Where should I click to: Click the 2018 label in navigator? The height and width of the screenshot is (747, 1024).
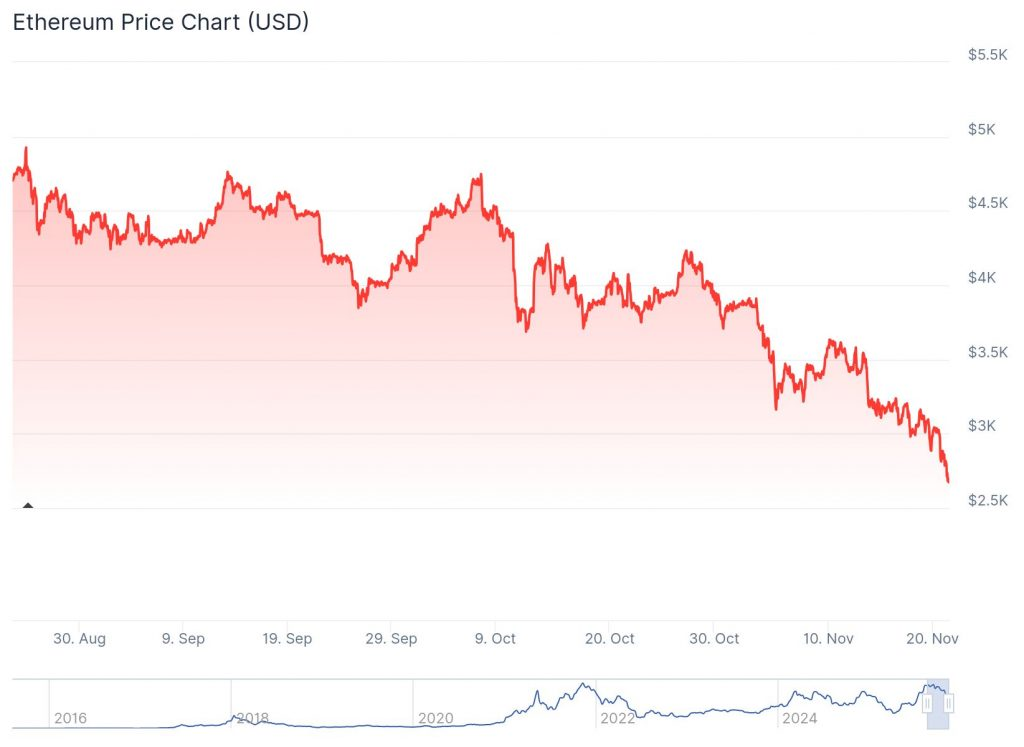pyautogui.click(x=252, y=718)
